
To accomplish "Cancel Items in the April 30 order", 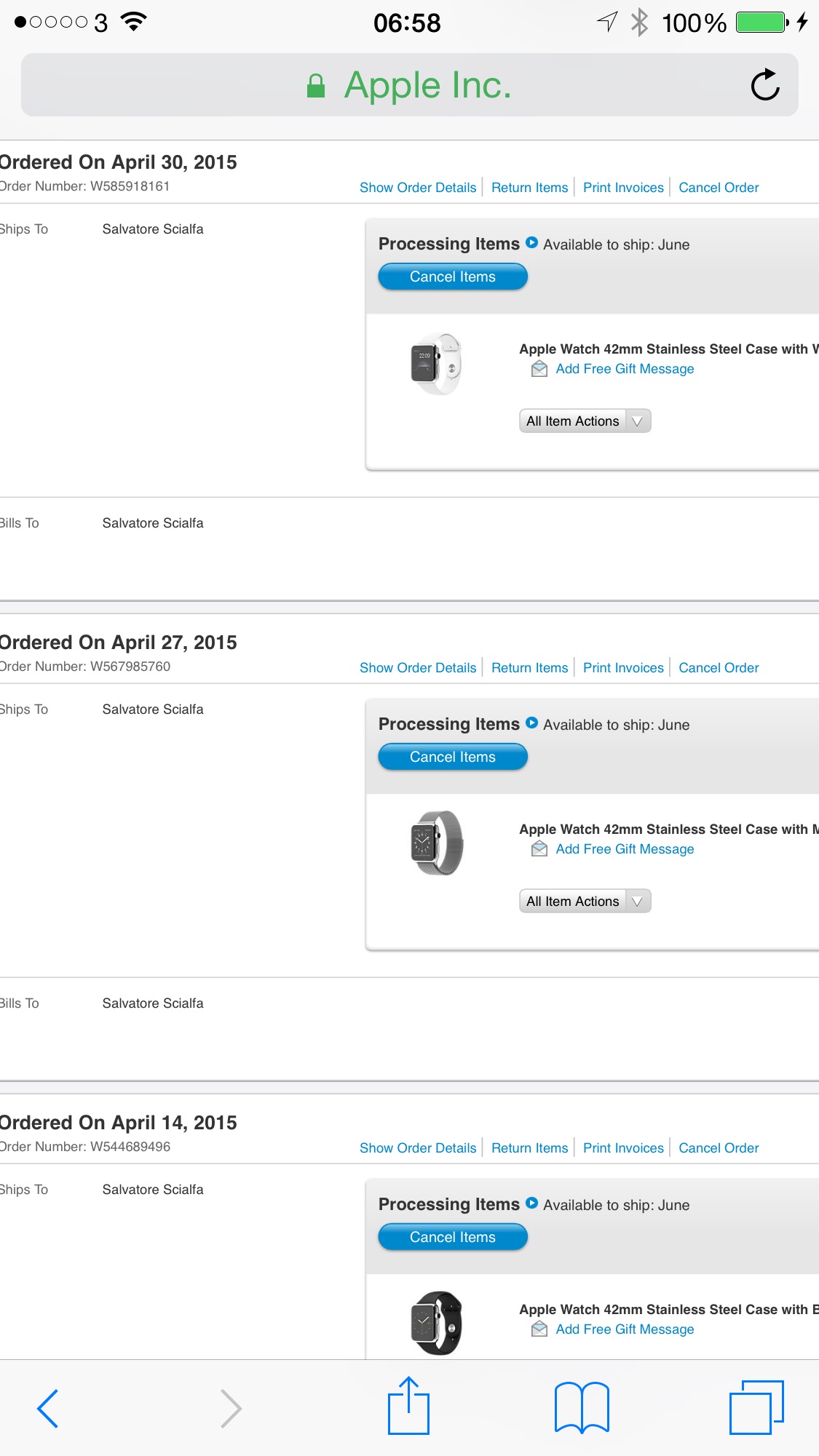I will coord(453,277).
